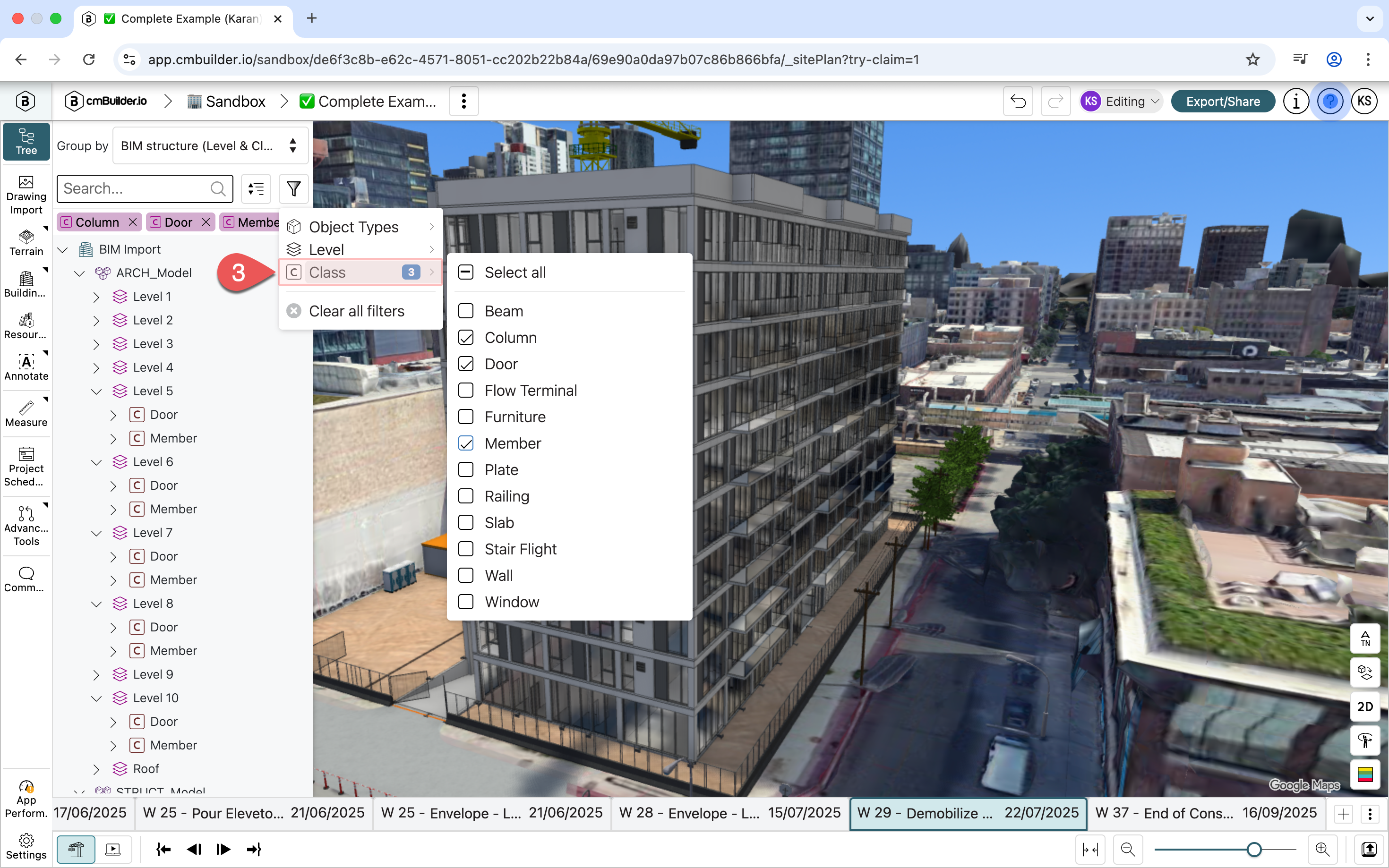Select the Annotate tool
The image size is (1389, 868).
click(26, 368)
